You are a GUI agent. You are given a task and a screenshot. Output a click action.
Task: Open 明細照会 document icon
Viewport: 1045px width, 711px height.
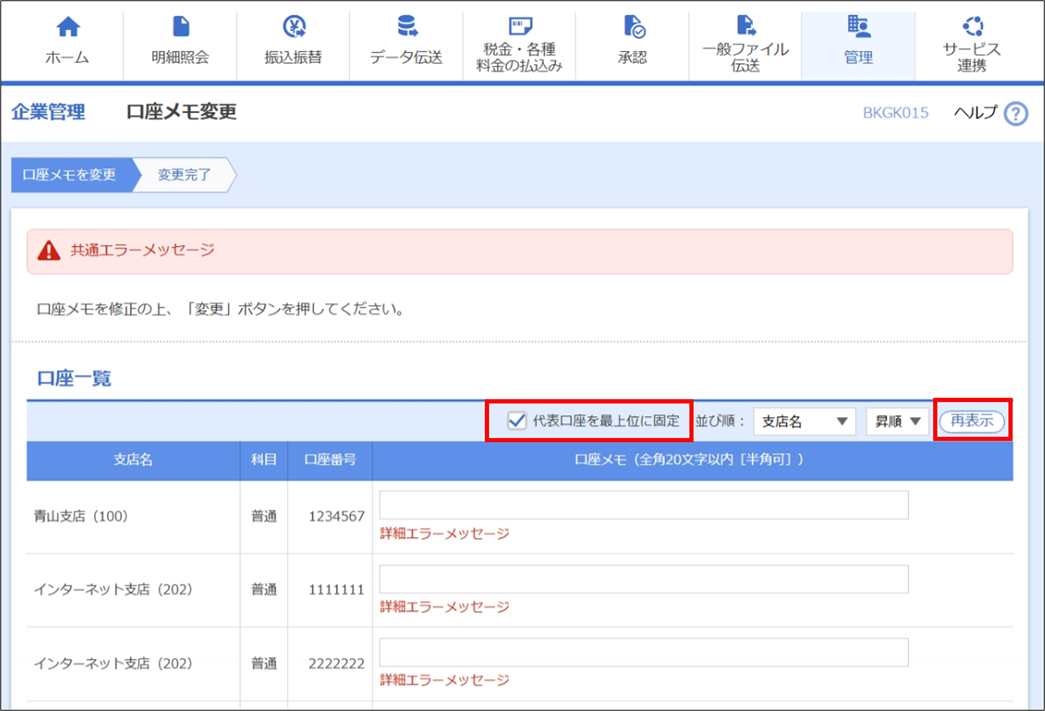tap(181, 27)
